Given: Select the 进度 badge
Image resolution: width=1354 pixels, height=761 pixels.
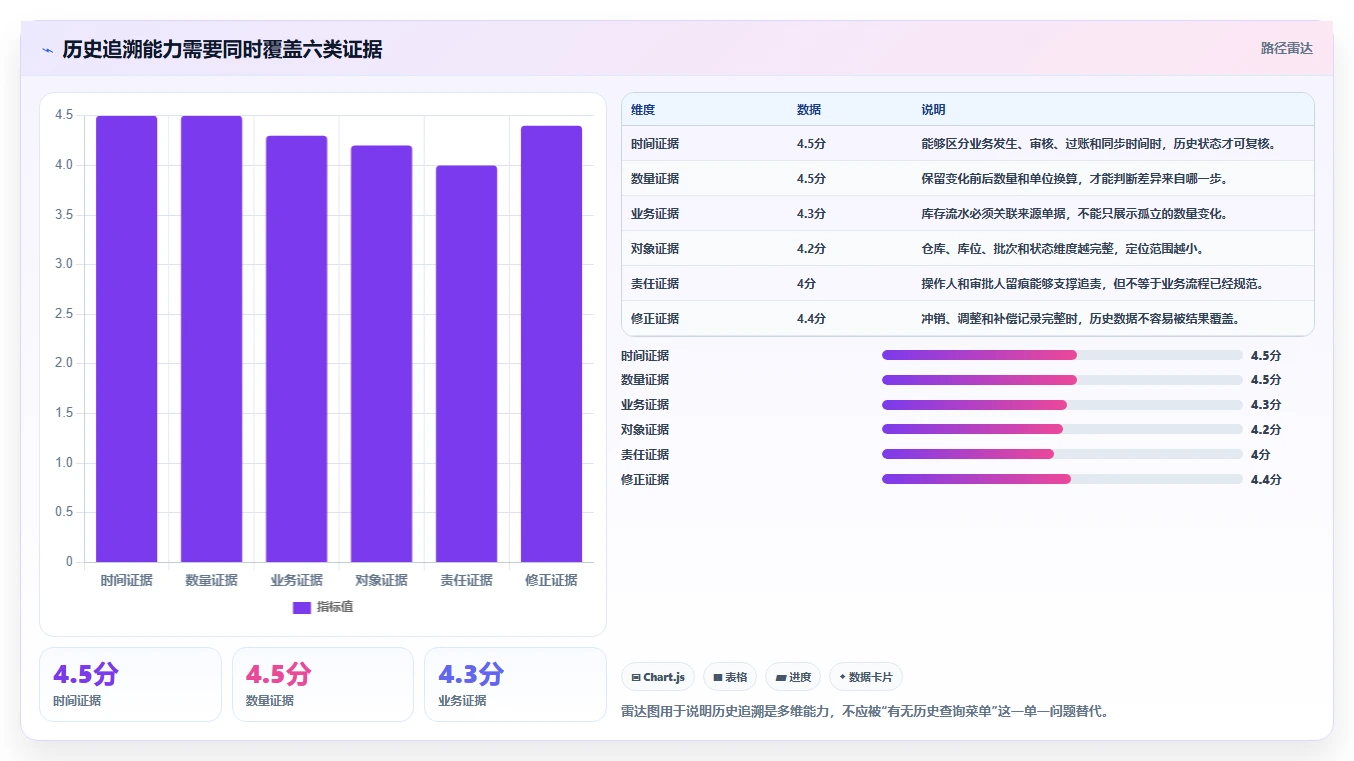Looking at the screenshot, I should [793, 677].
